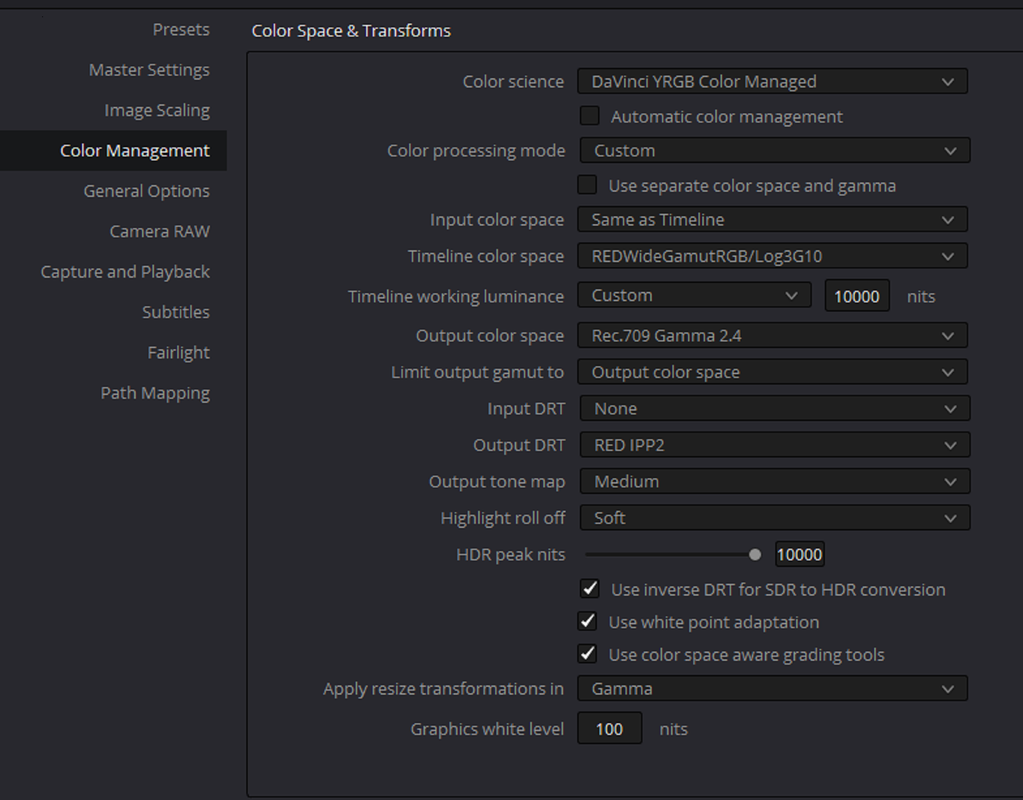Open Limit output gamut to dropdown
This screenshot has height=800, width=1023.
pyautogui.click(x=772, y=373)
